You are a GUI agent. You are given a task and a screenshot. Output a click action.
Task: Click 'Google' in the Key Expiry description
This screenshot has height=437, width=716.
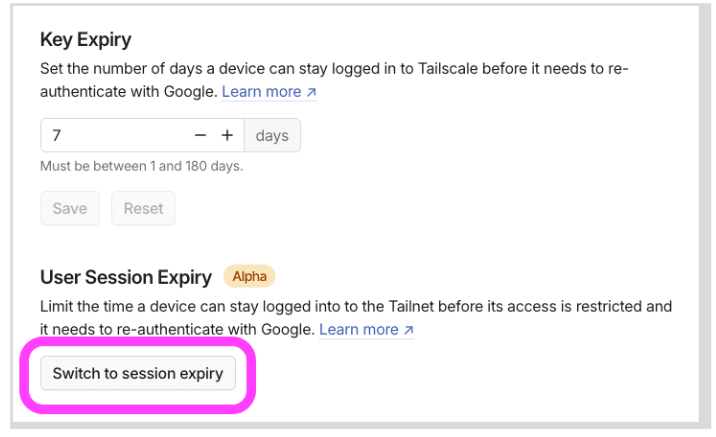189,92
